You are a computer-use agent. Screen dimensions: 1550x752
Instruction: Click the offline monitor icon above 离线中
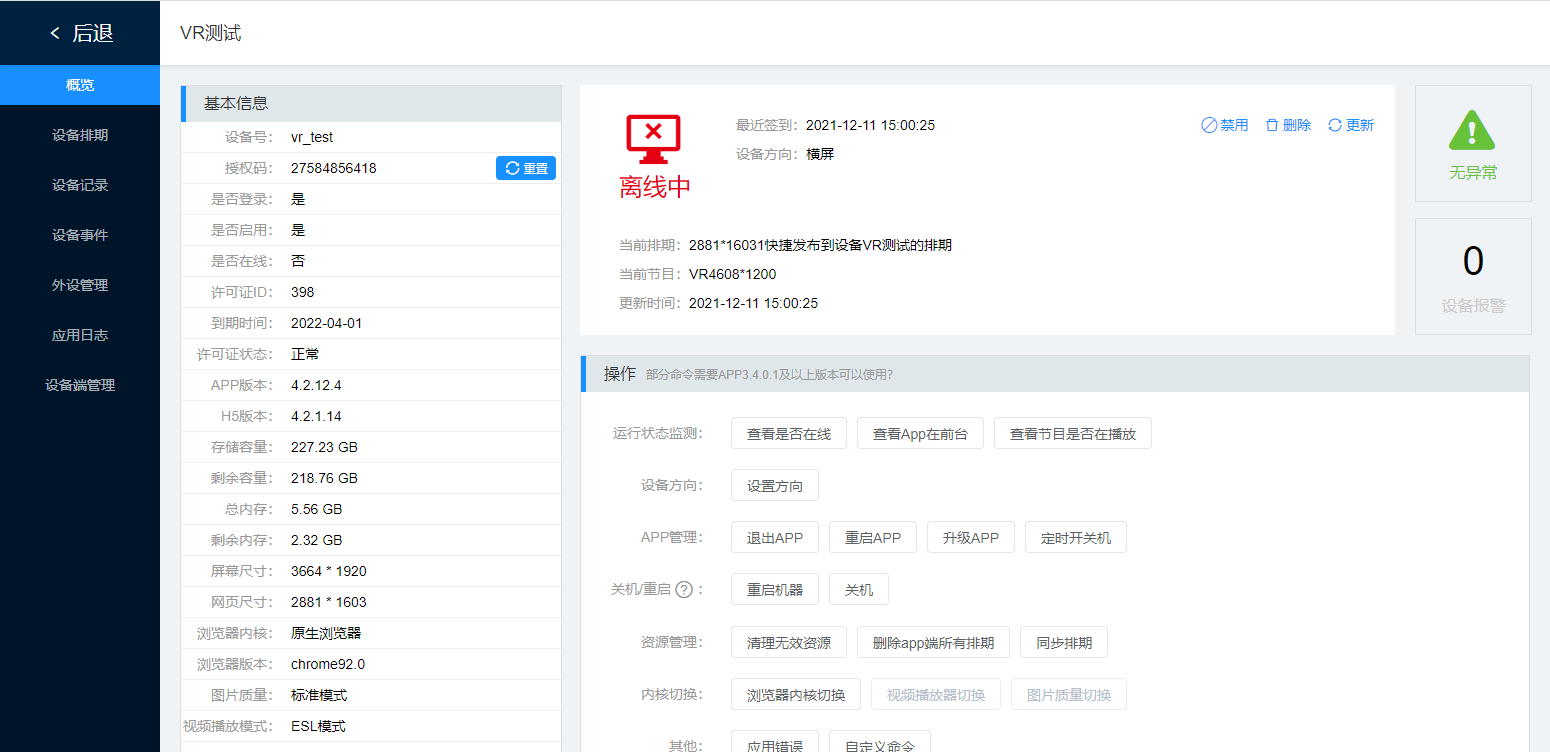pyautogui.click(x=653, y=139)
